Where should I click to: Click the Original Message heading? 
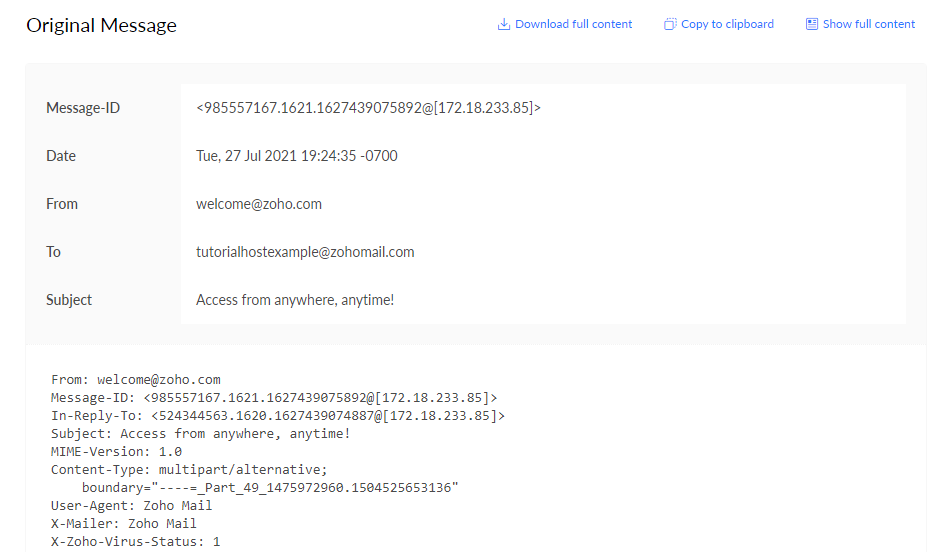101,26
